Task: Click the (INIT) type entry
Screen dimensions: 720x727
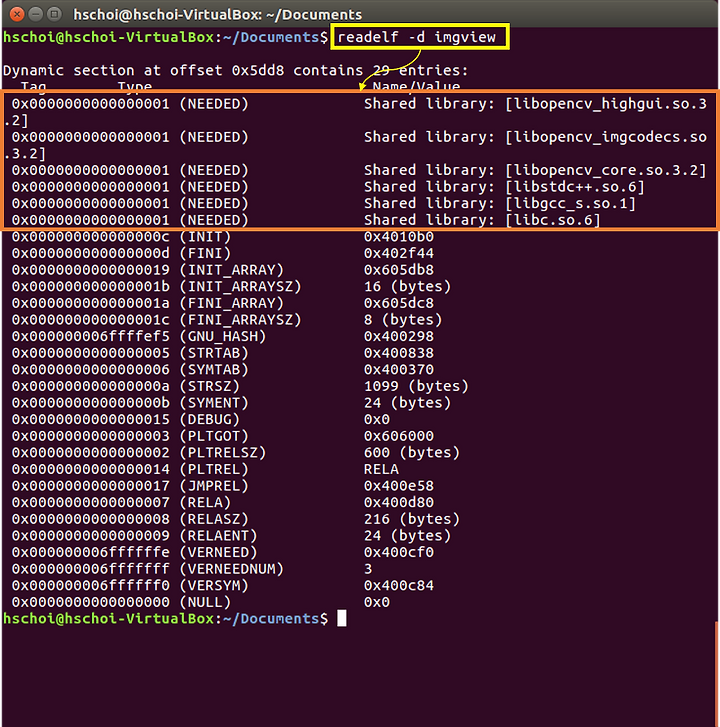Action: tap(205, 237)
